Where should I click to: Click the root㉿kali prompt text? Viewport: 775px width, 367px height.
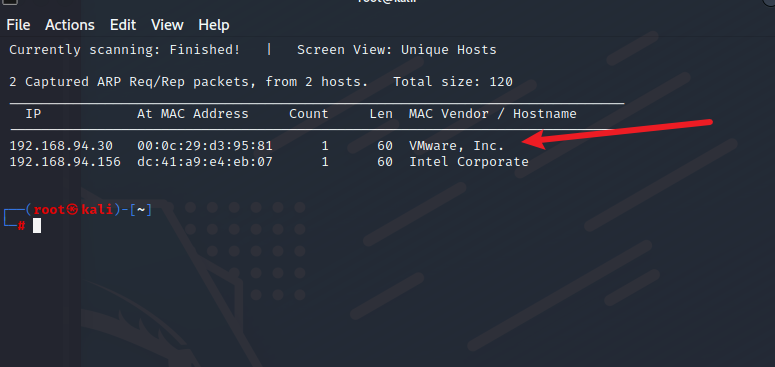pyautogui.click(x=73, y=210)
